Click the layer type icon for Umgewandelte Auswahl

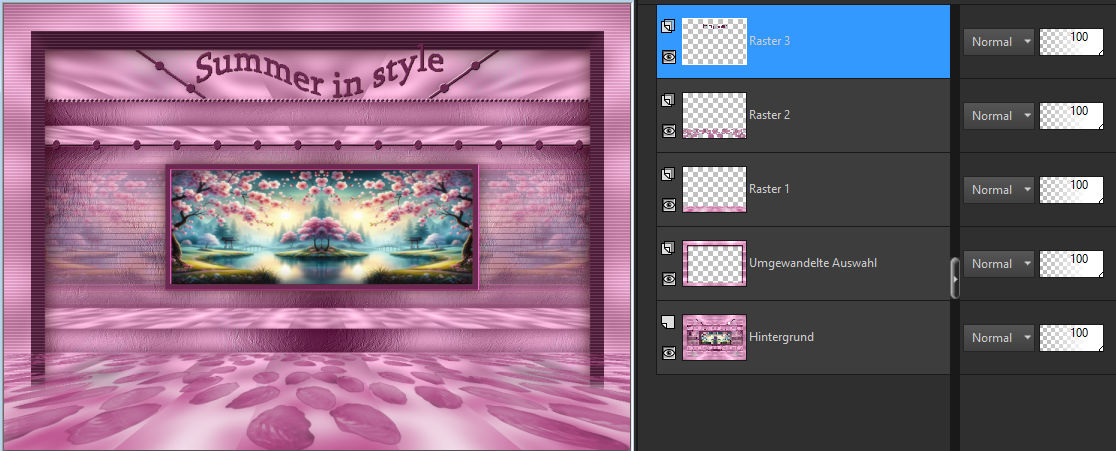tap(668, 248)
